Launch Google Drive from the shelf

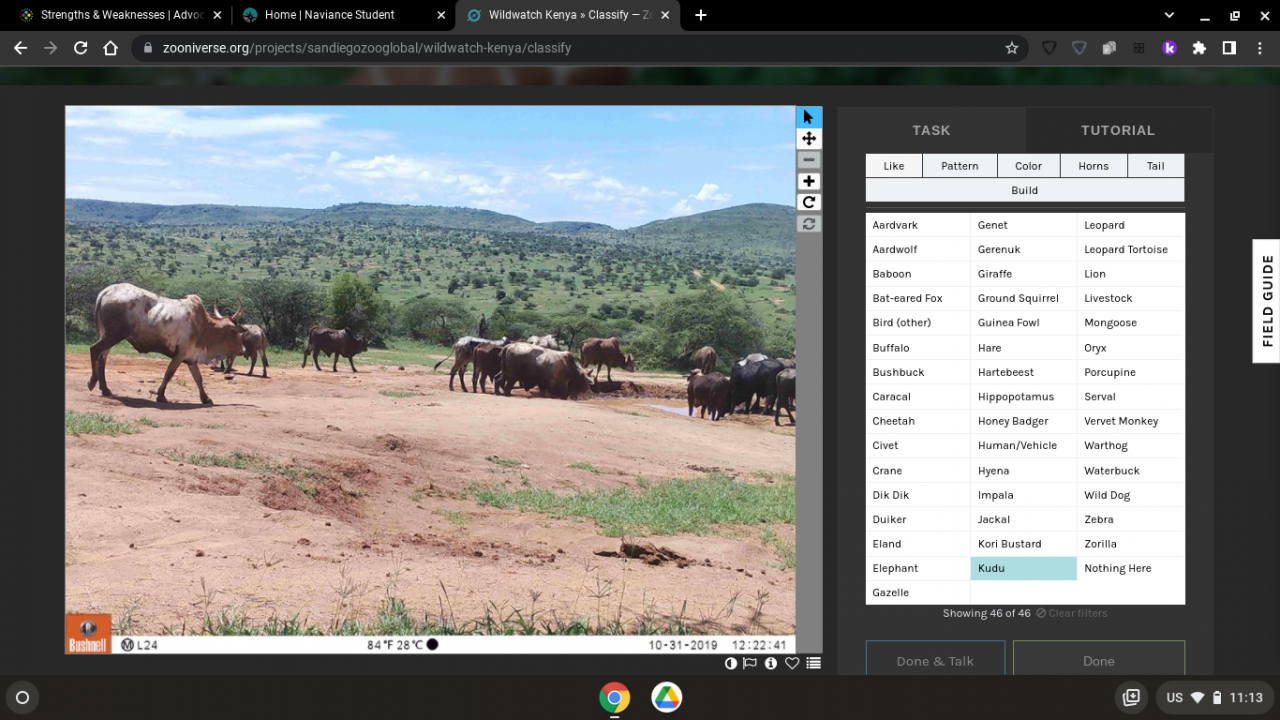667,697
